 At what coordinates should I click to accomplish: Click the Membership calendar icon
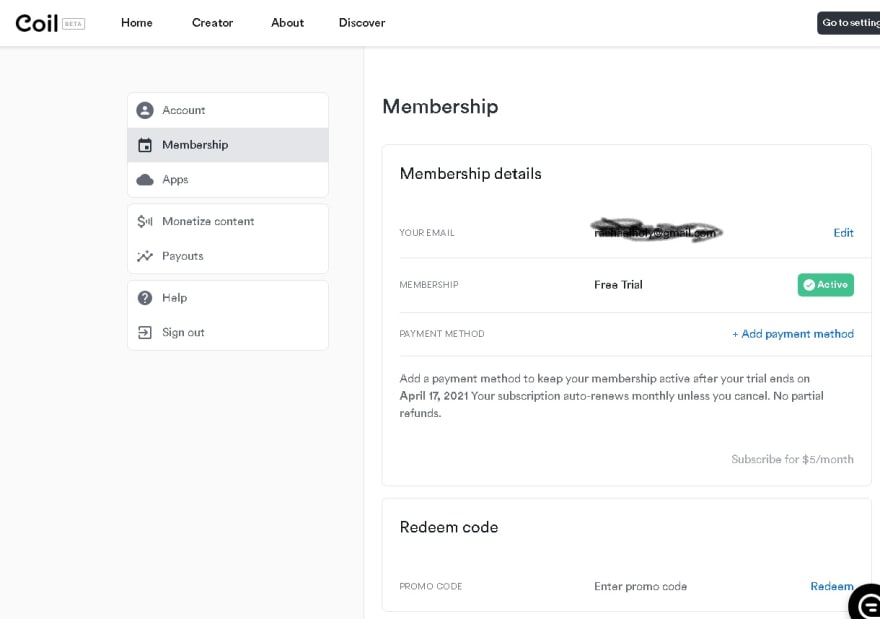pos(145,145)
